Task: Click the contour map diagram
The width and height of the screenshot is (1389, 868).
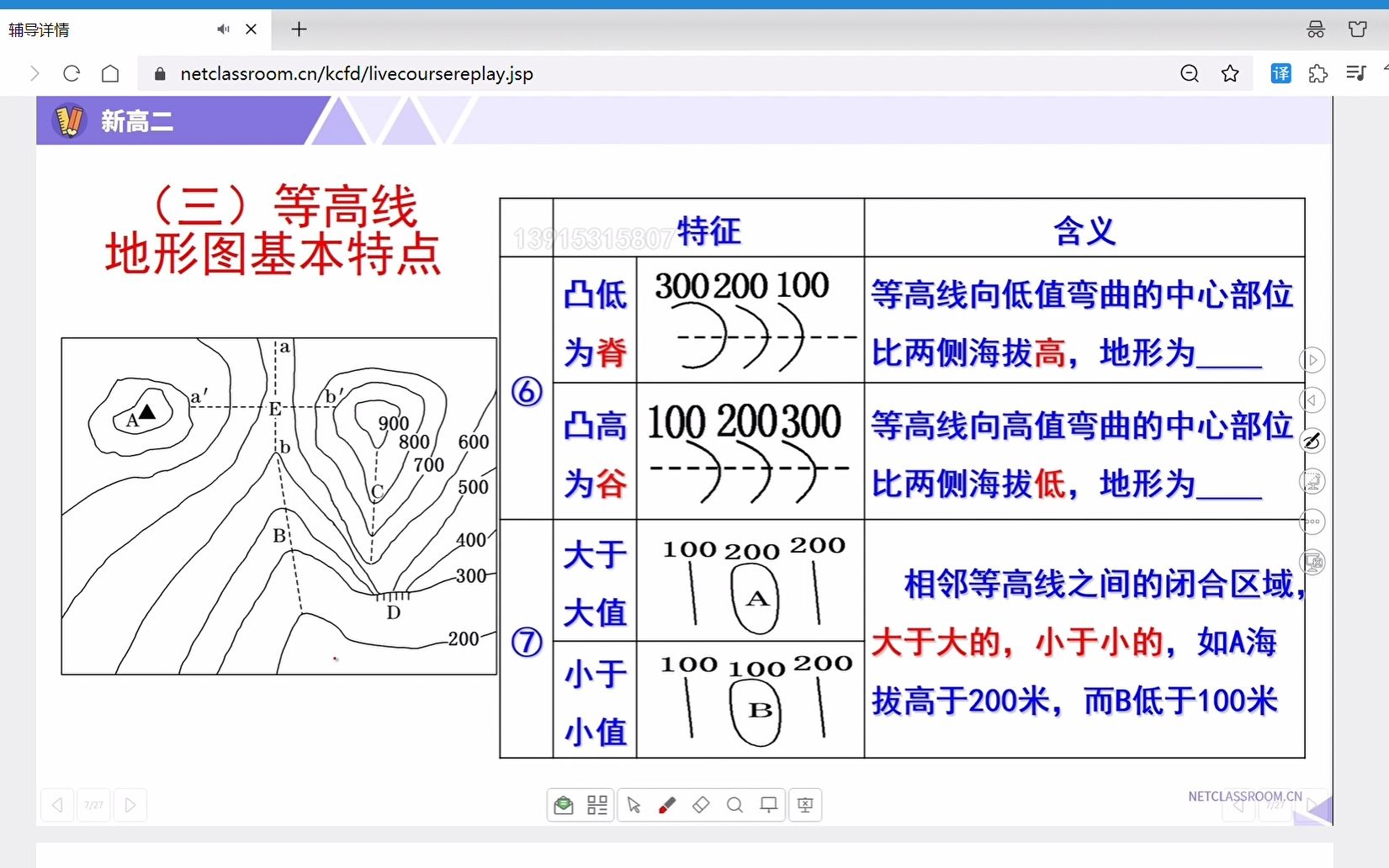Action: (x=278, y=506)
